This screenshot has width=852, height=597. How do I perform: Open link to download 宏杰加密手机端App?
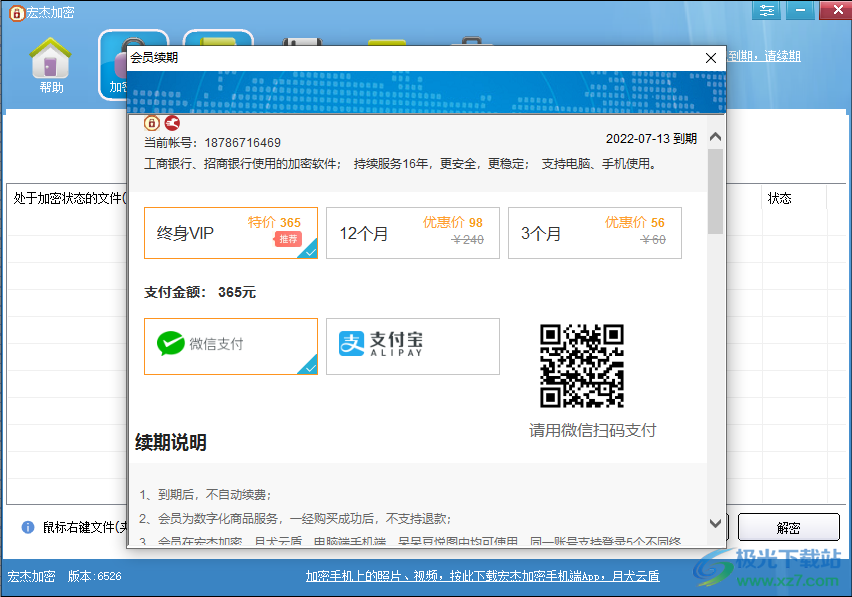(x=483, y=576)
